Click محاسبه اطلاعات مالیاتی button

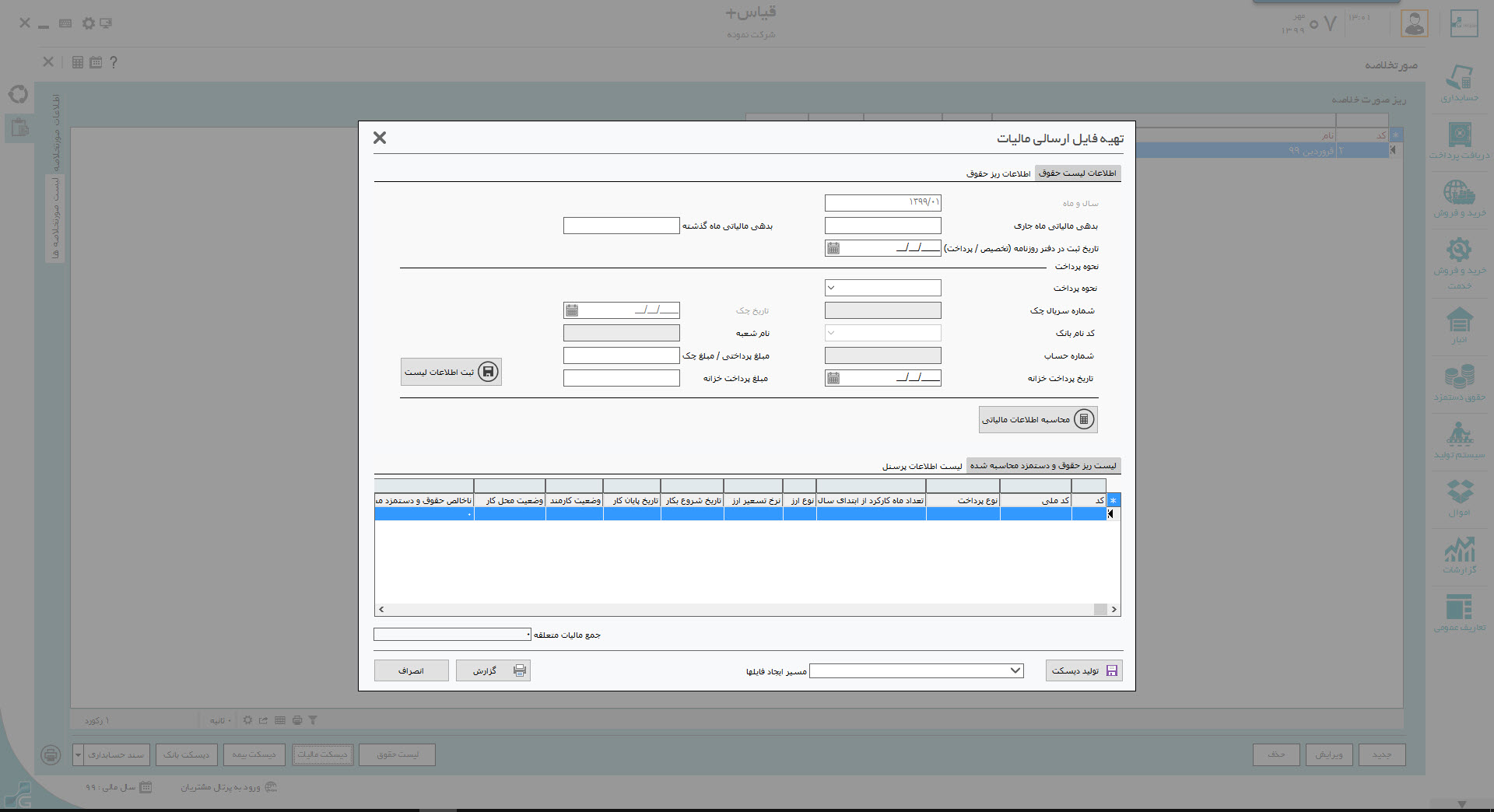click(1038, 419)
